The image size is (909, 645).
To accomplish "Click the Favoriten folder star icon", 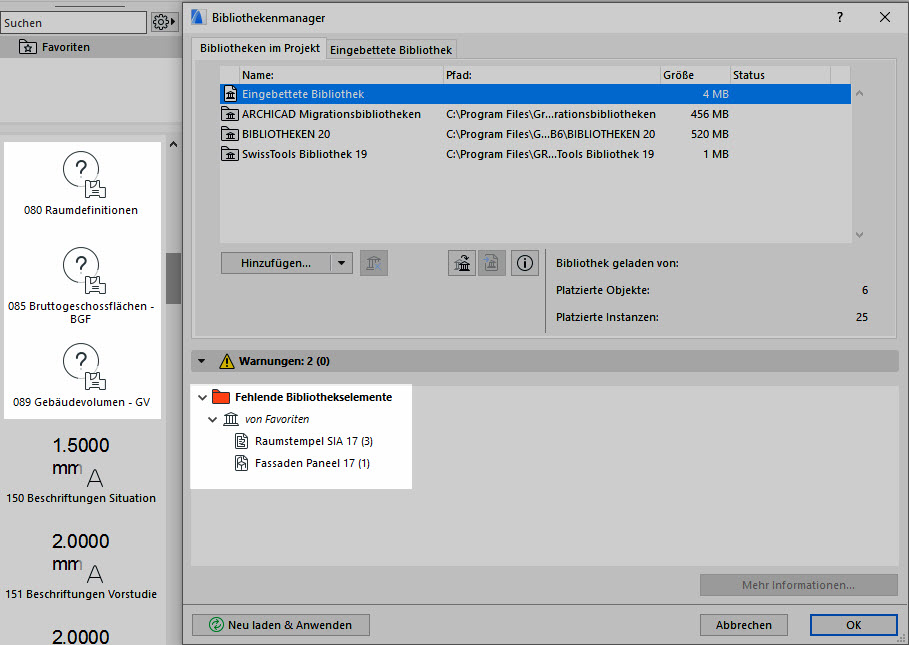I will (27, 47).
